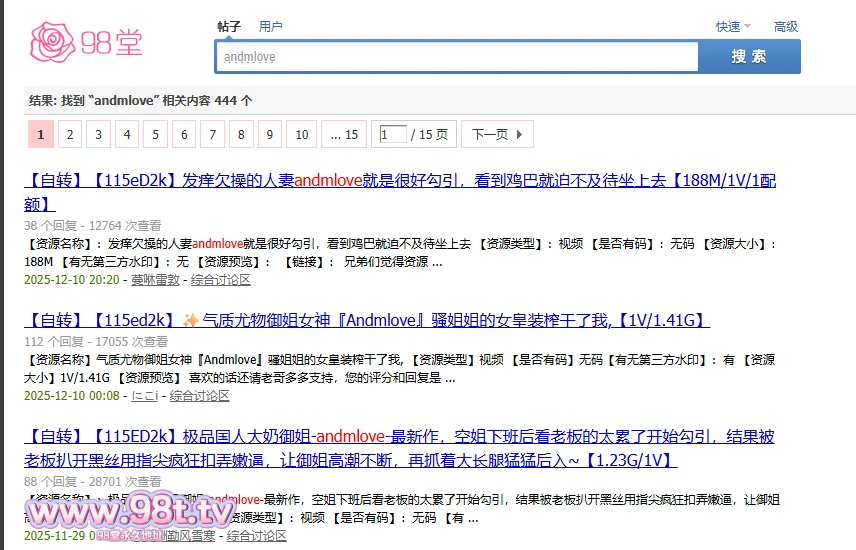
Task: Jump to results page 5
Action: coord(155,134)
